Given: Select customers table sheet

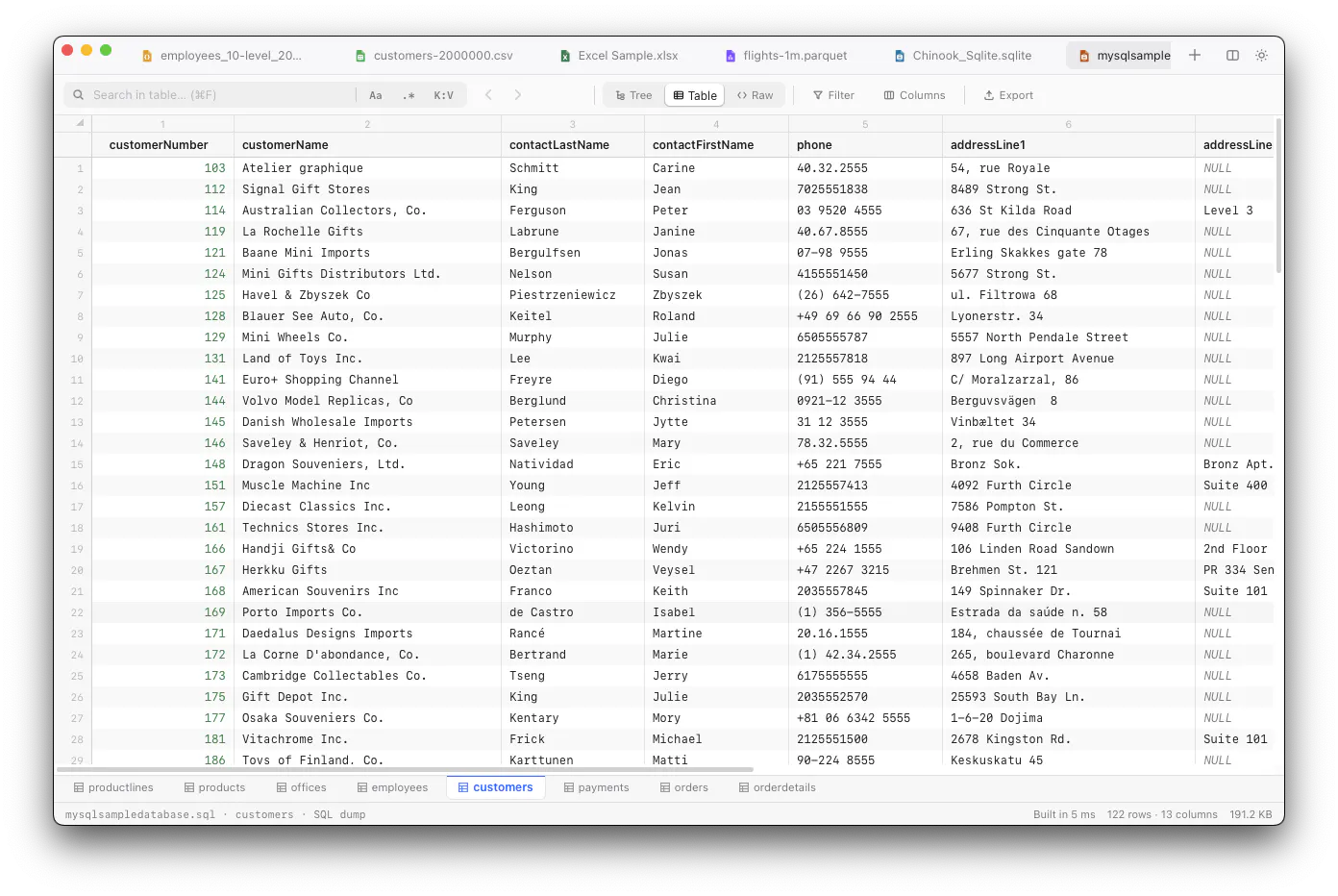Looking at the screenshot, I should [495, 787].
